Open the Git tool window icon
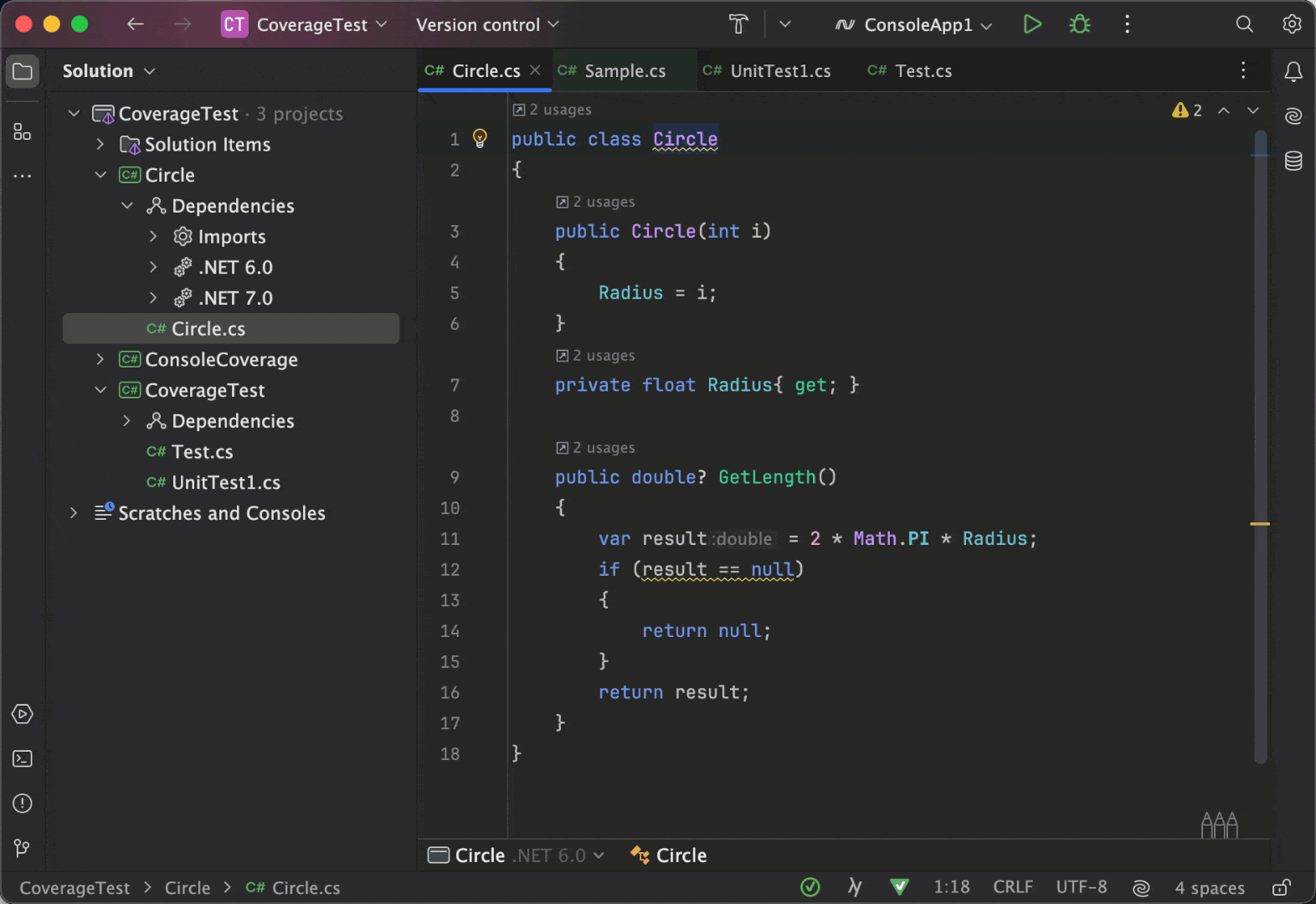This screenshot has width=1316, height=904. coord(23,848)
